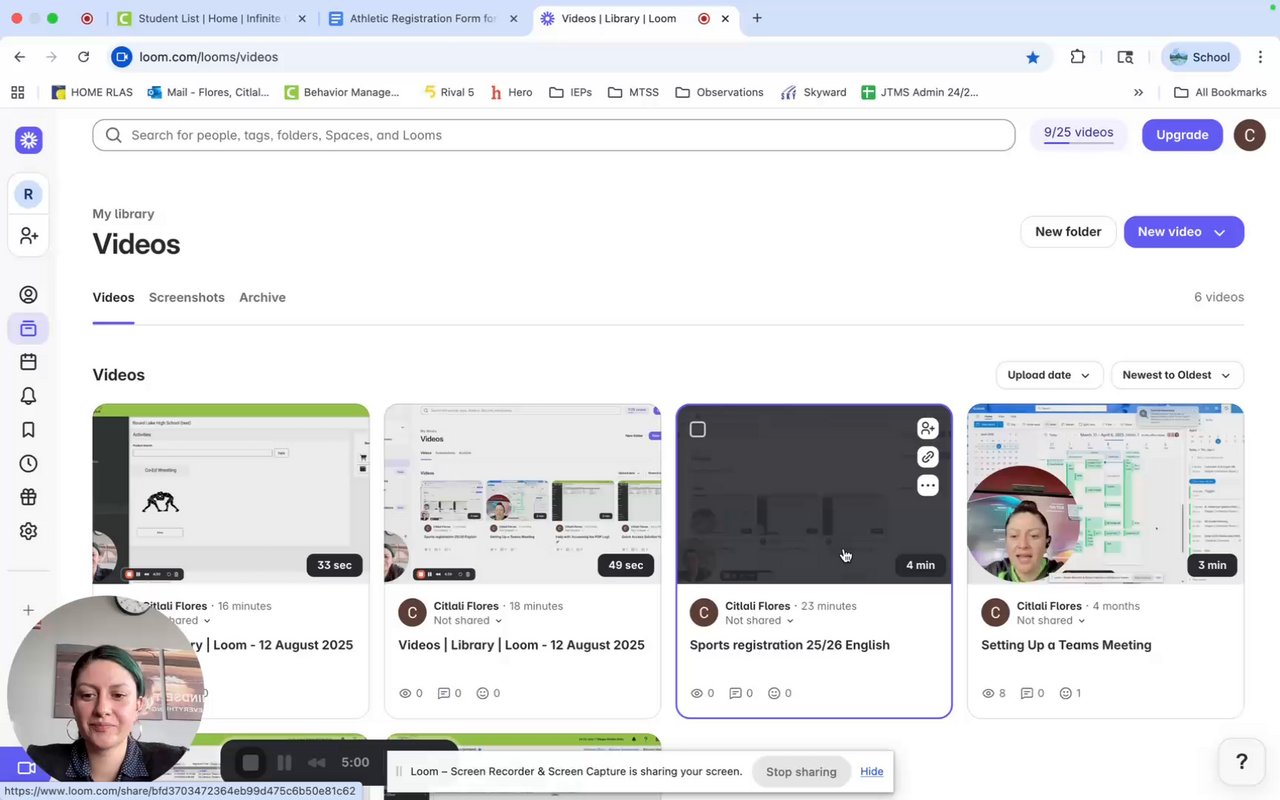Click views count on Teams Meeting video
The height and width of the screenshot is (800, 1280).
pyautogui.click(x=993, y=693)
